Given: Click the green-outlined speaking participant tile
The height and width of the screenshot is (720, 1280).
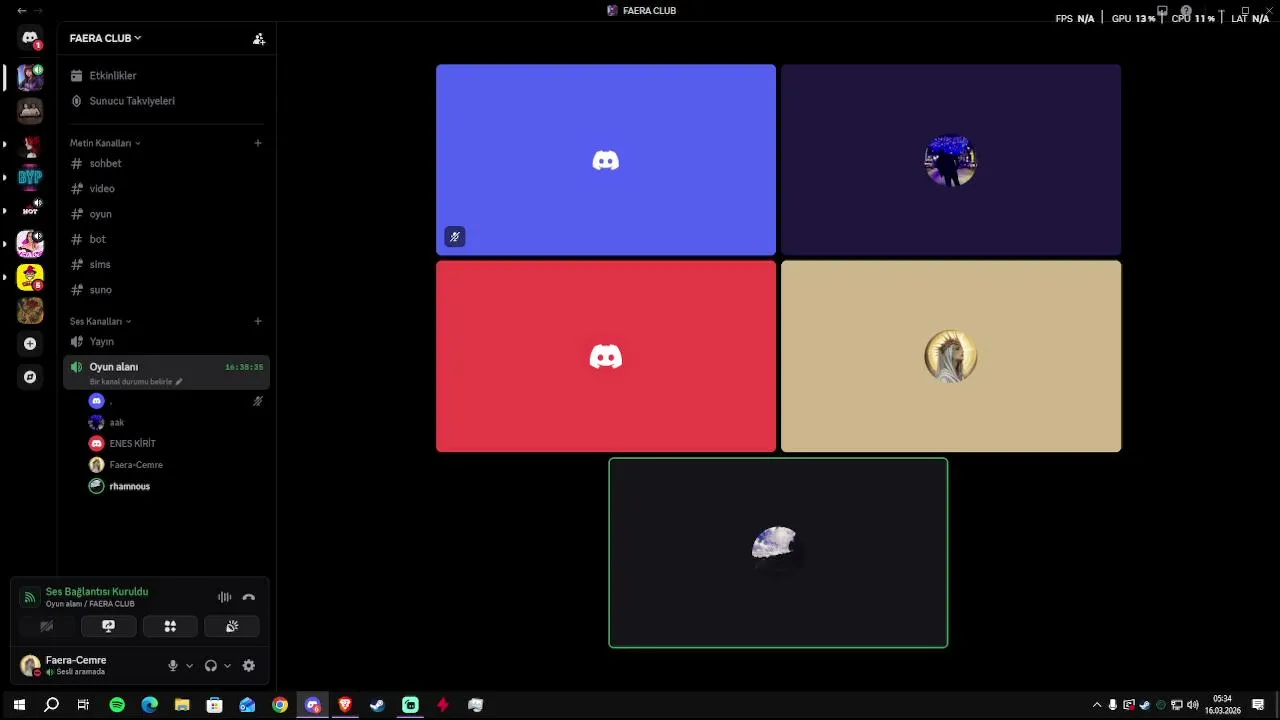Looking at the screenshot, I should [778, 552].
